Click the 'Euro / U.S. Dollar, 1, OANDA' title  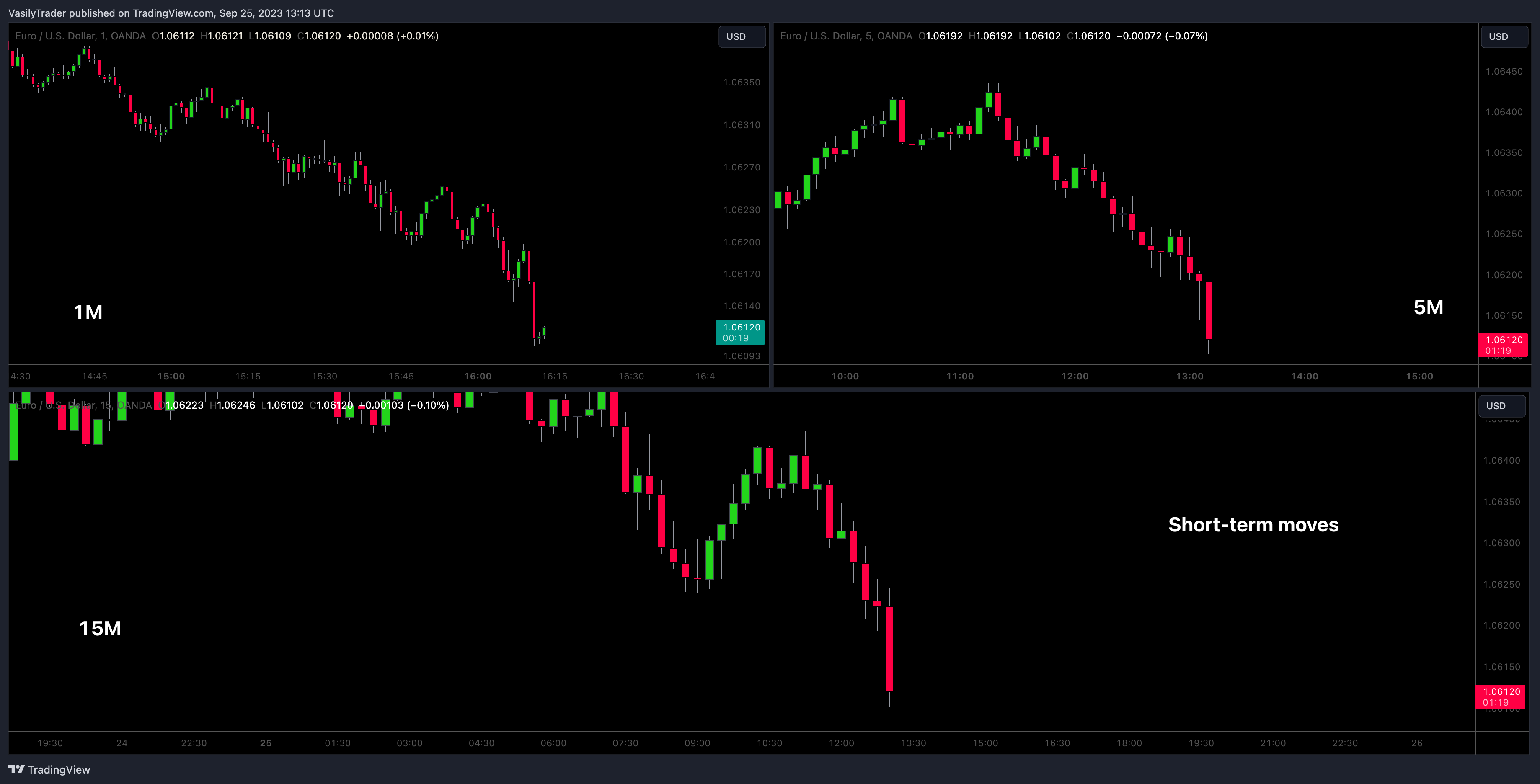80,36
